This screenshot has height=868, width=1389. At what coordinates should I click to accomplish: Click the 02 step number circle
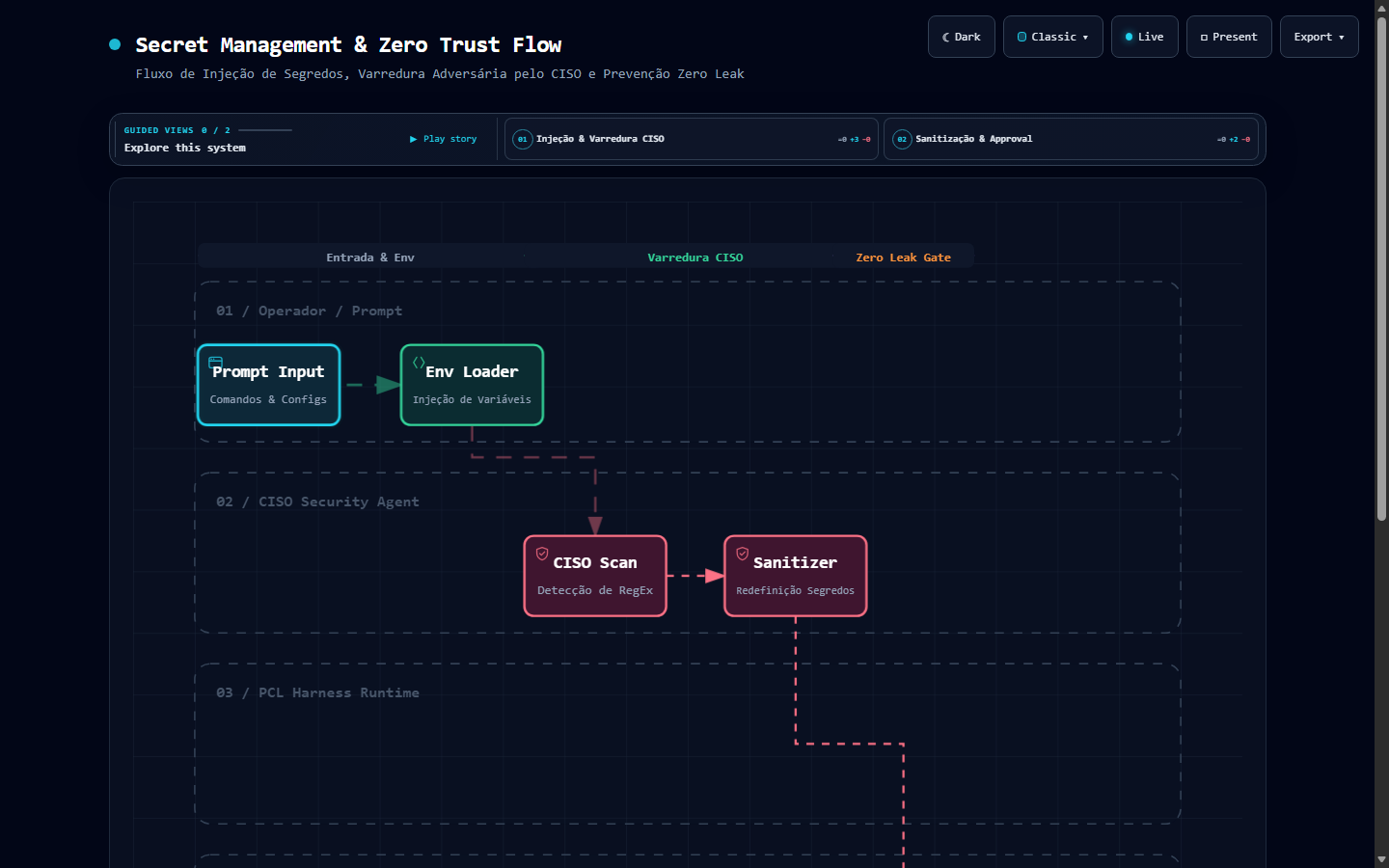(x=902, y=139)
